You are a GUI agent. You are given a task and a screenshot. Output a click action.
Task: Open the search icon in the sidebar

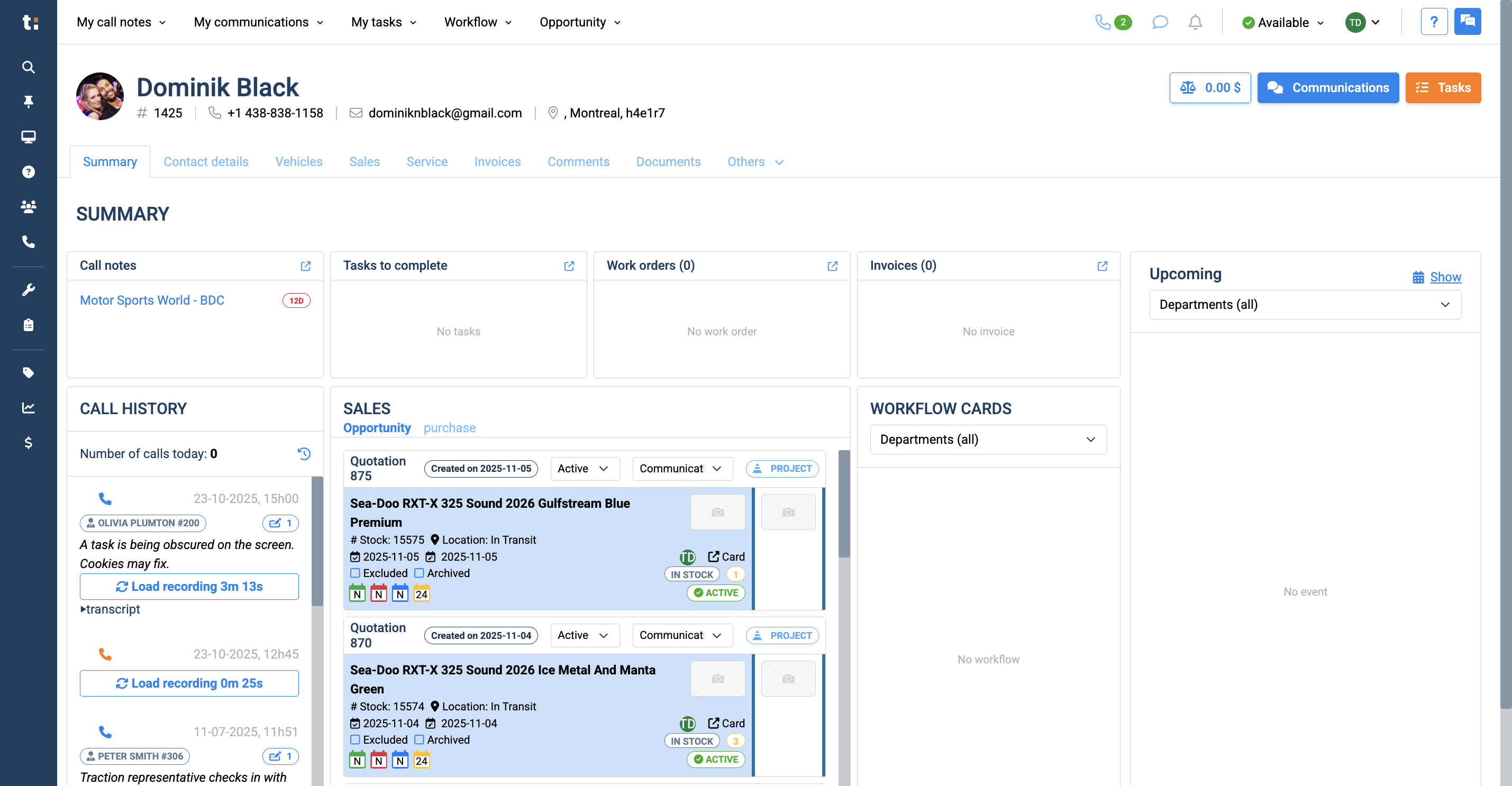(28, 67)
